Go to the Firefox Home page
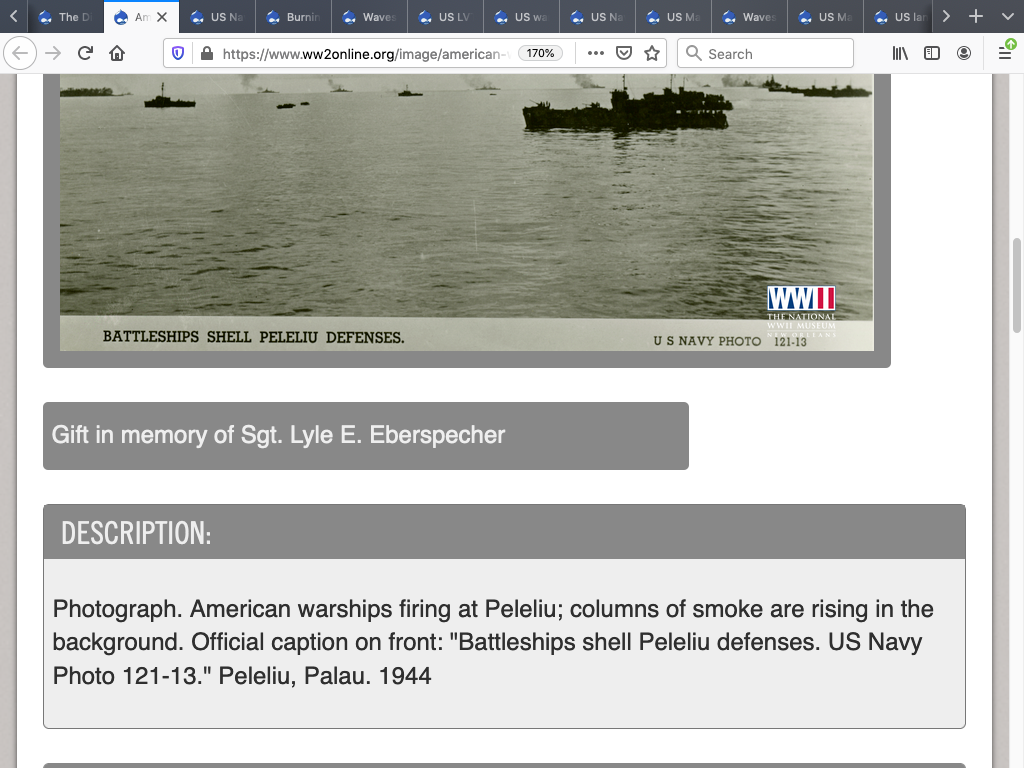The width and height of the screenshot is (1024, 768). 117,54
